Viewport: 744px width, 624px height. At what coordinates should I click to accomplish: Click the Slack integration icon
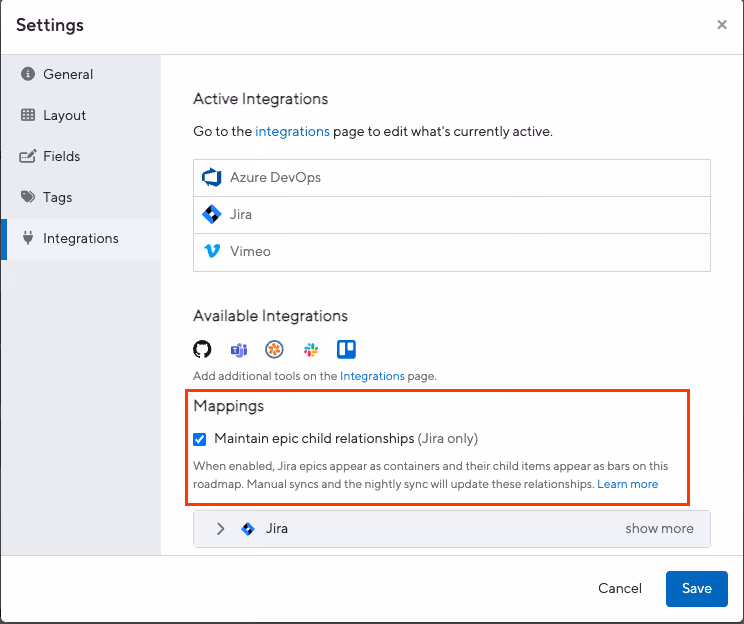[311, 349]
